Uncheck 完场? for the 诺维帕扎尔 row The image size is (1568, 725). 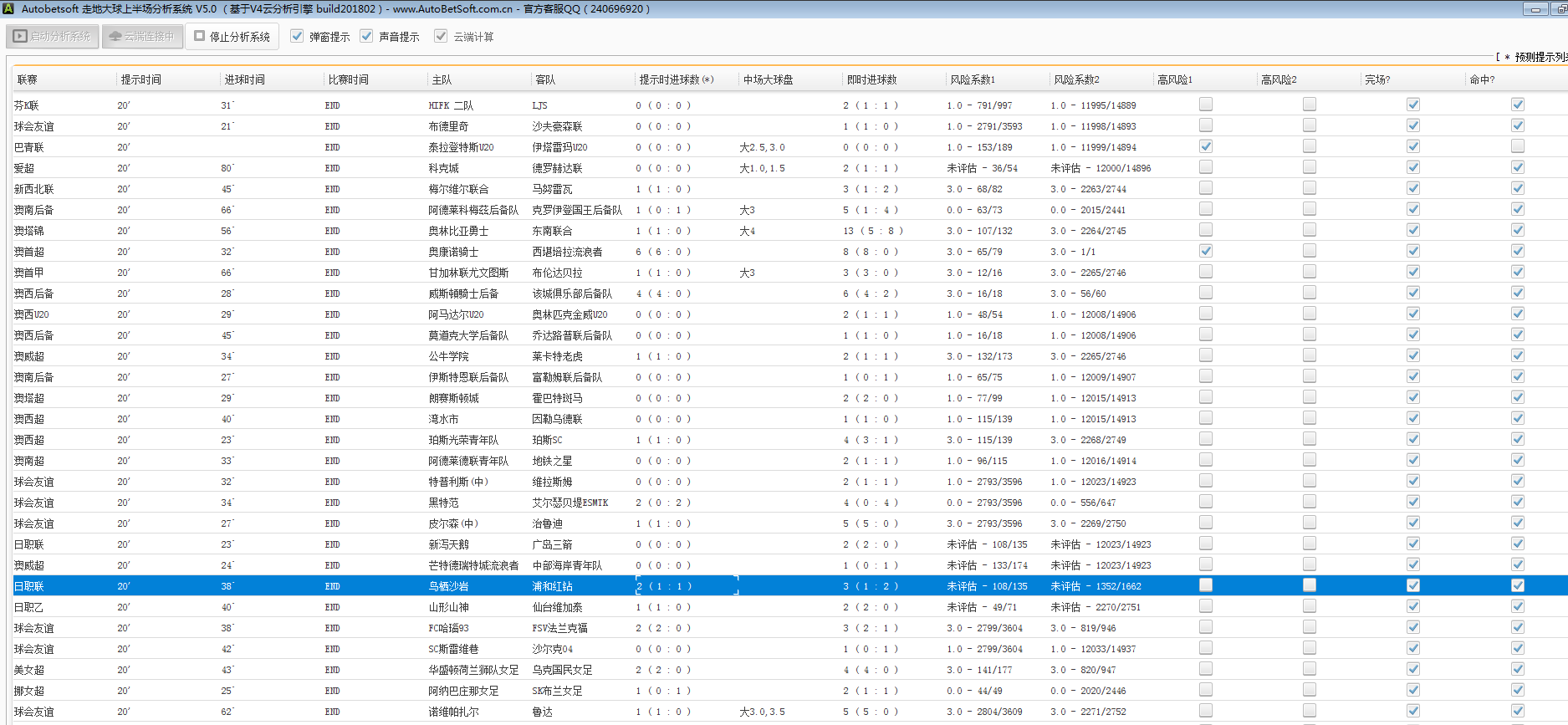tap(1412, 711)
